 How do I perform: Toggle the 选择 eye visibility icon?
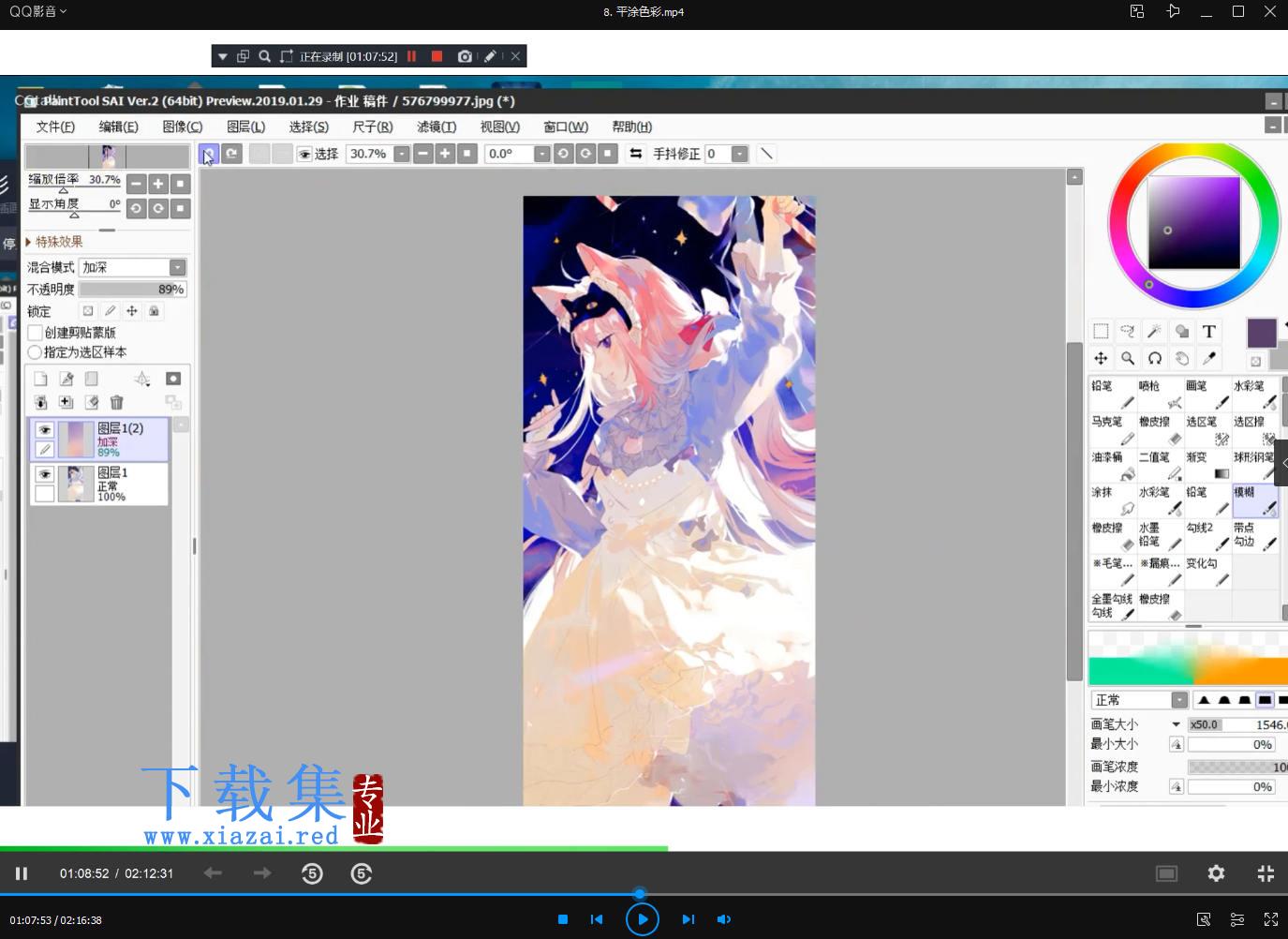pos(304,154)
